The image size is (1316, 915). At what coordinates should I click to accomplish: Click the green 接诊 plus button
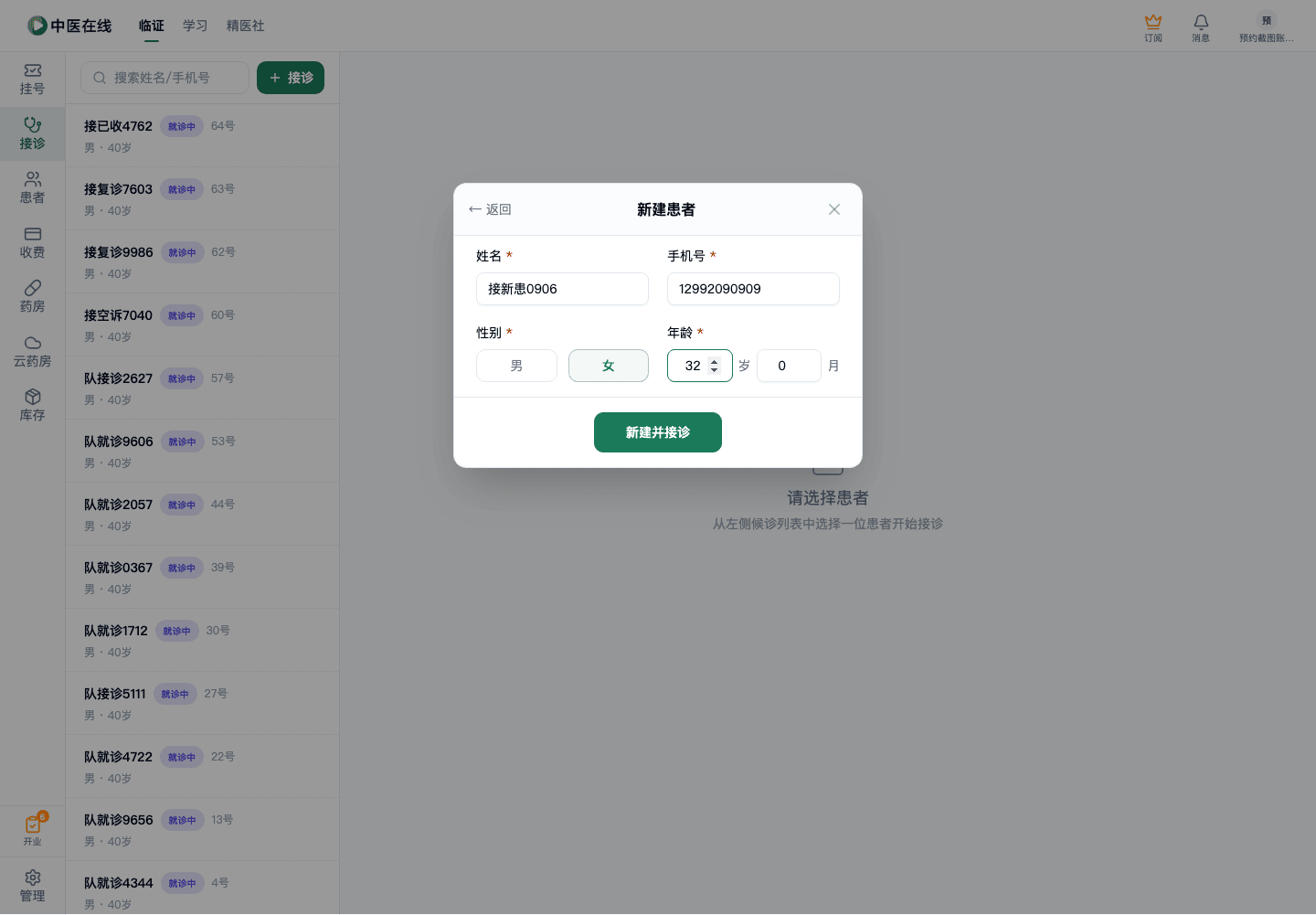(291, 78)
